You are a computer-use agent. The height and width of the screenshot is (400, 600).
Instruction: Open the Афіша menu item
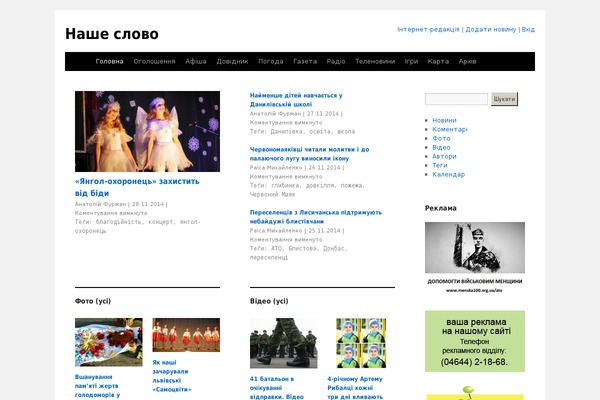pyautogui.click(x=196, y=61)
